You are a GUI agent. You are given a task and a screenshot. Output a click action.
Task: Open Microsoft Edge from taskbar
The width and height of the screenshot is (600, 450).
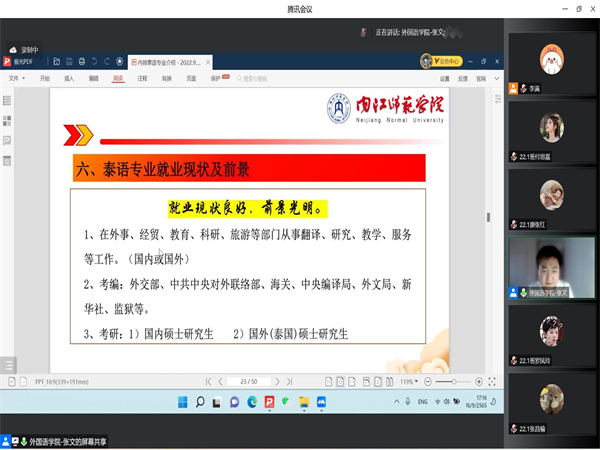[x=251, y=402]
